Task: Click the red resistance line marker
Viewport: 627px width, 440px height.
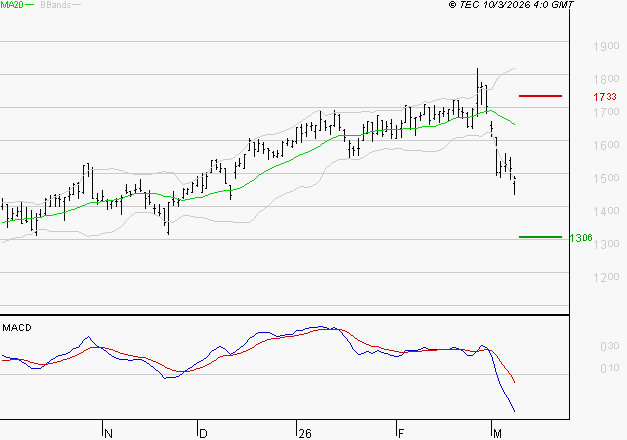Action: coord(540,96)
